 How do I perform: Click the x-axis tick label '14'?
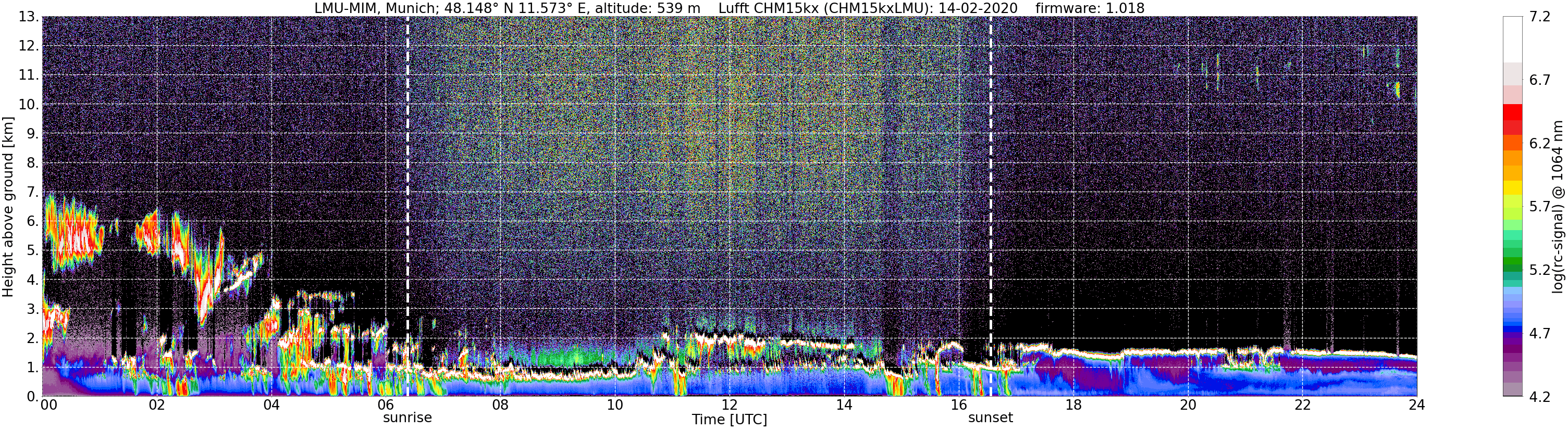(844, 405)
